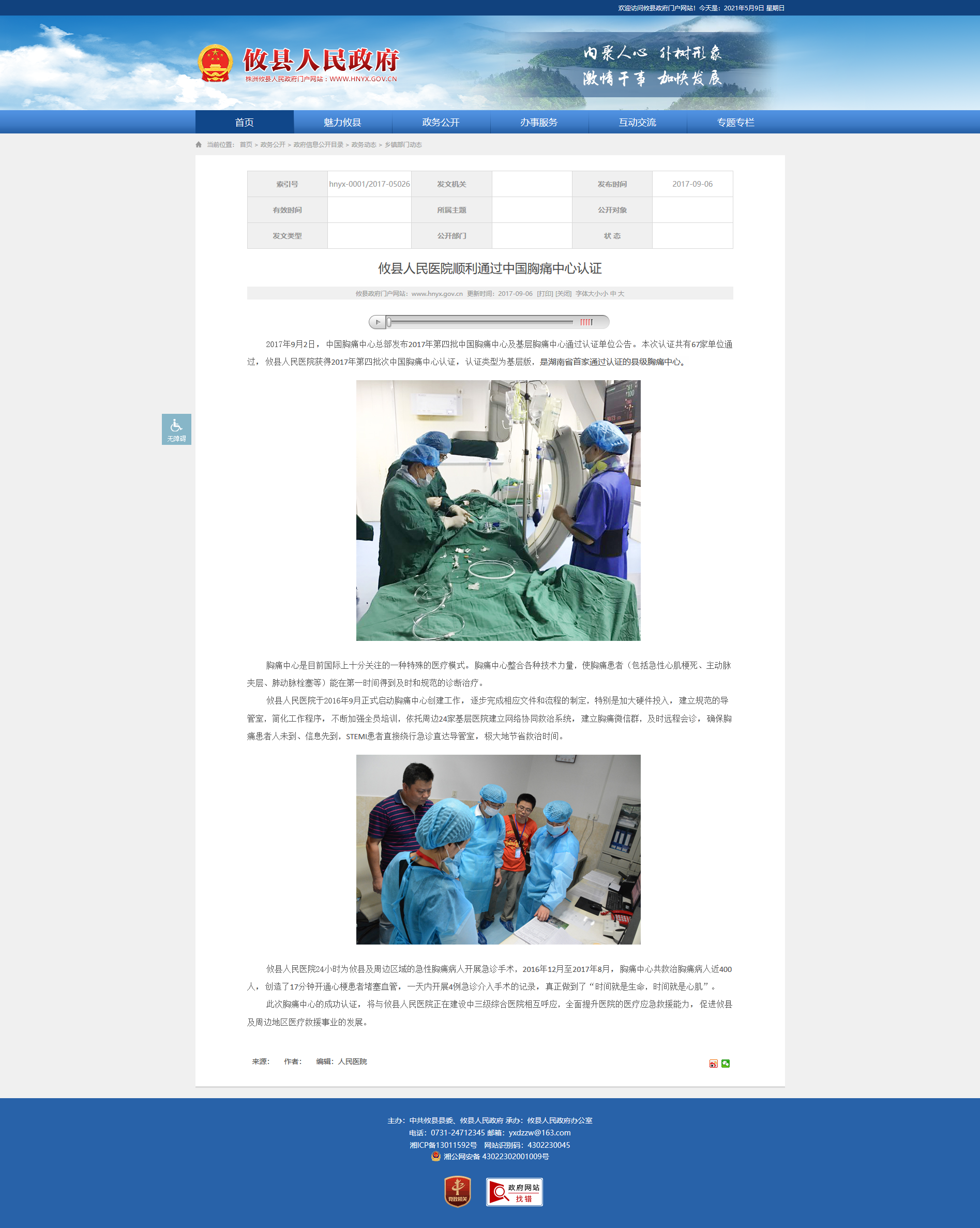Go to 专题专栏 navigation item
This screenshot has width=980, height=1228.
(736, 123)
